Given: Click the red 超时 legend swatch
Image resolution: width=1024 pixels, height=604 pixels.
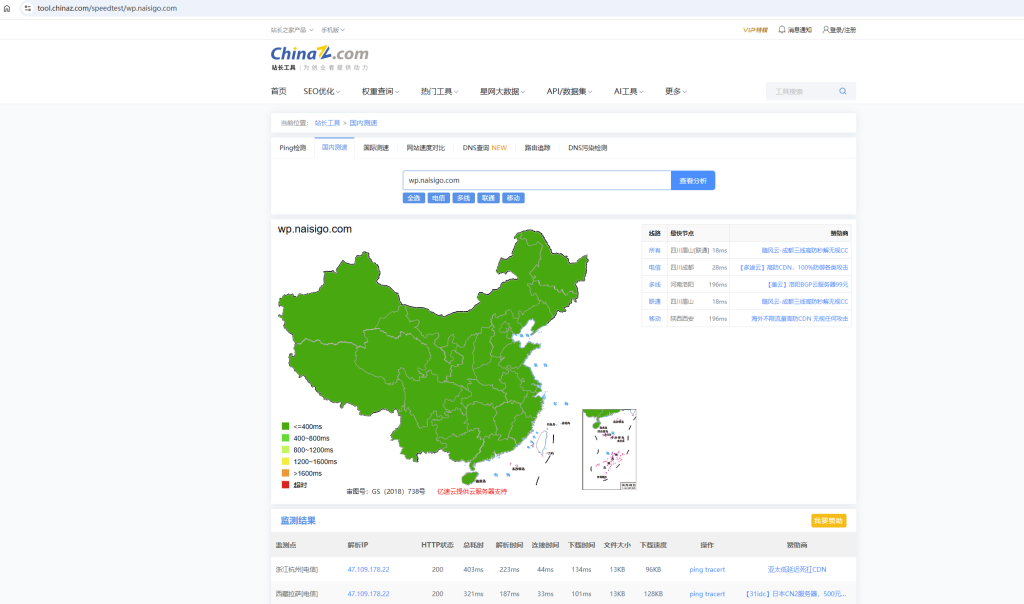Looking at the screenshot, I should tap(285, 485).
